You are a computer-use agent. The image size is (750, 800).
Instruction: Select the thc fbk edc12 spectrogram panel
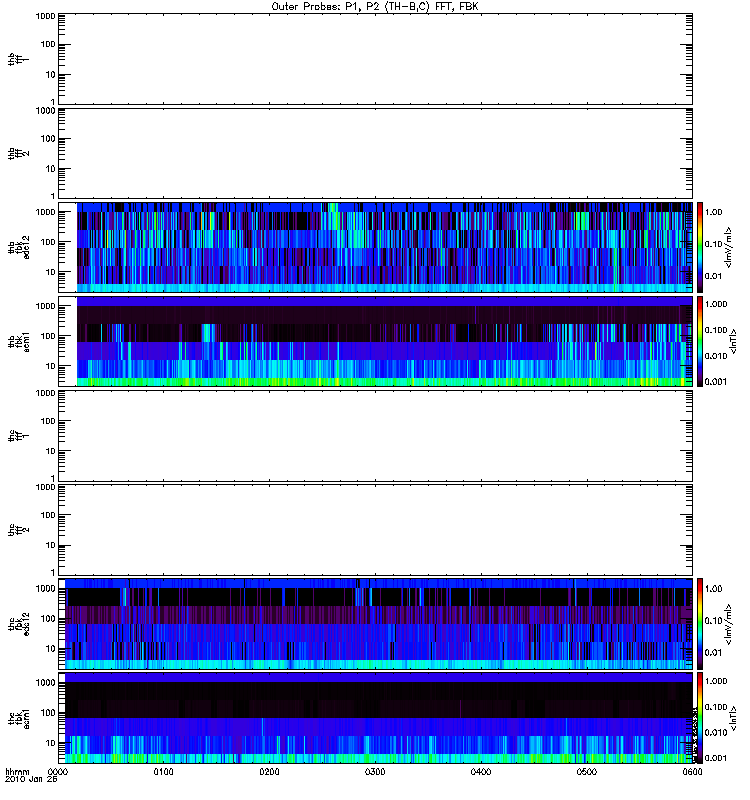[376, 623]
